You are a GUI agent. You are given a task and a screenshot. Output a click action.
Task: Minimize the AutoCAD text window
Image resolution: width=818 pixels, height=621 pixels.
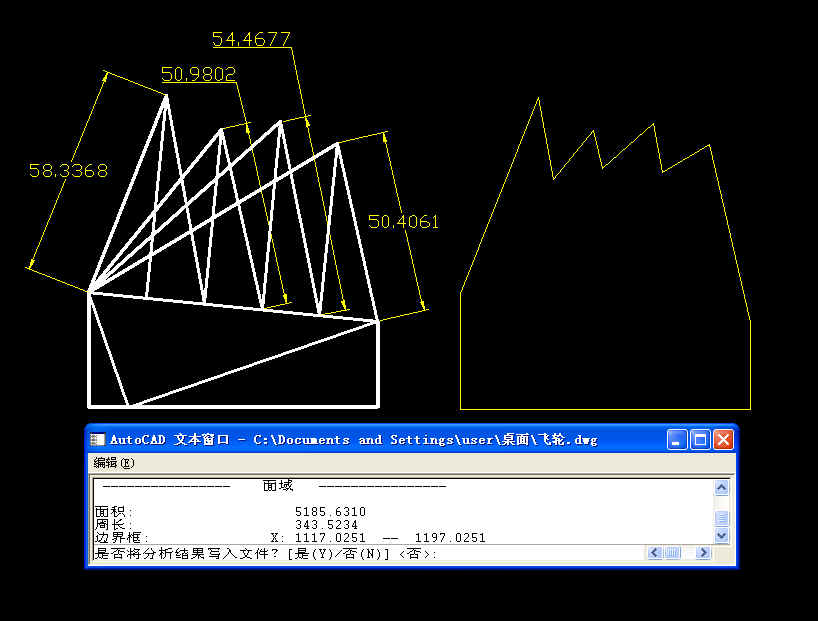click(677, 440)
